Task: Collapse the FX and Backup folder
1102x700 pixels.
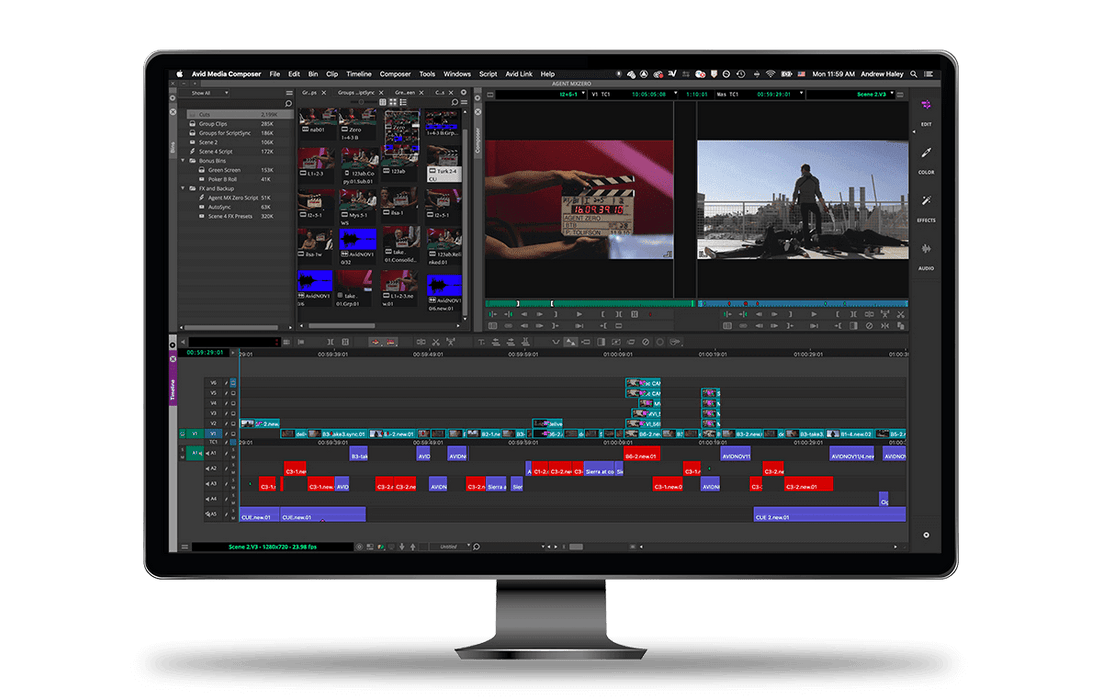Action: [183, 188]
